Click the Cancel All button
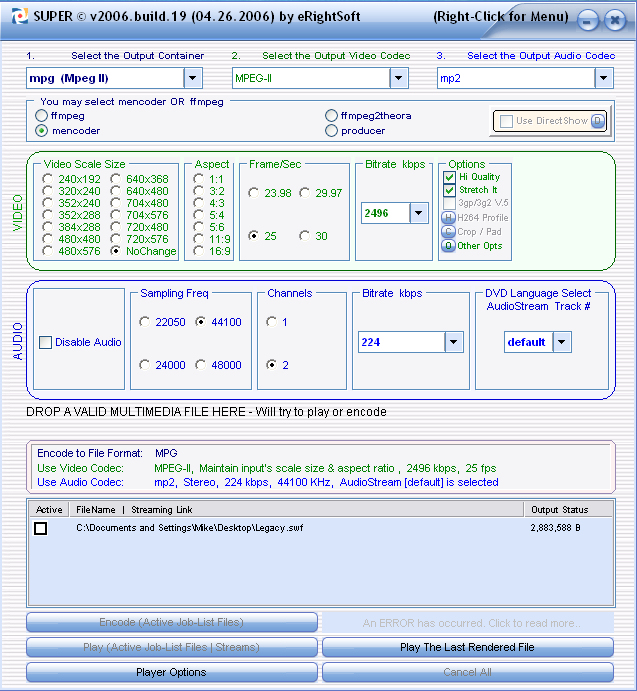 [x=468, y=672]
